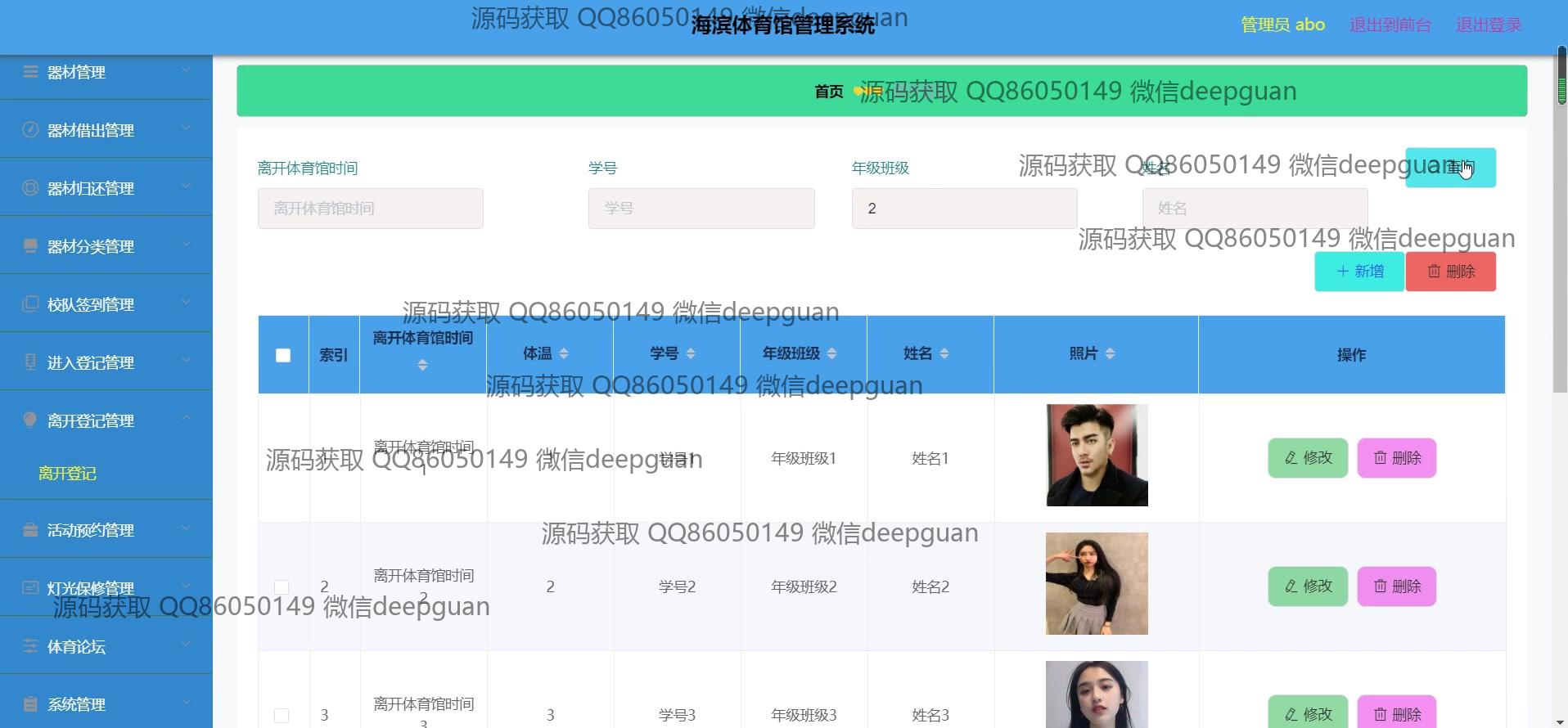Click the 器材分类管理 sidebar icon
The width and height of the screenshot is (1568, 728).
click(30, 246)
